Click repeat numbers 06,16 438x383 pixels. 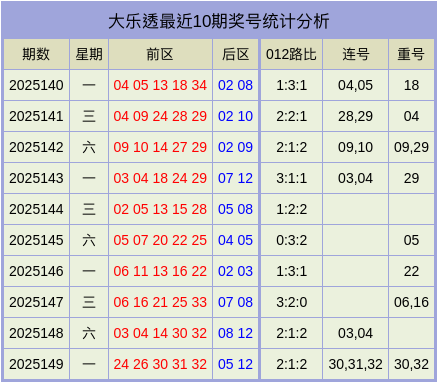click(x=411, y=302)
